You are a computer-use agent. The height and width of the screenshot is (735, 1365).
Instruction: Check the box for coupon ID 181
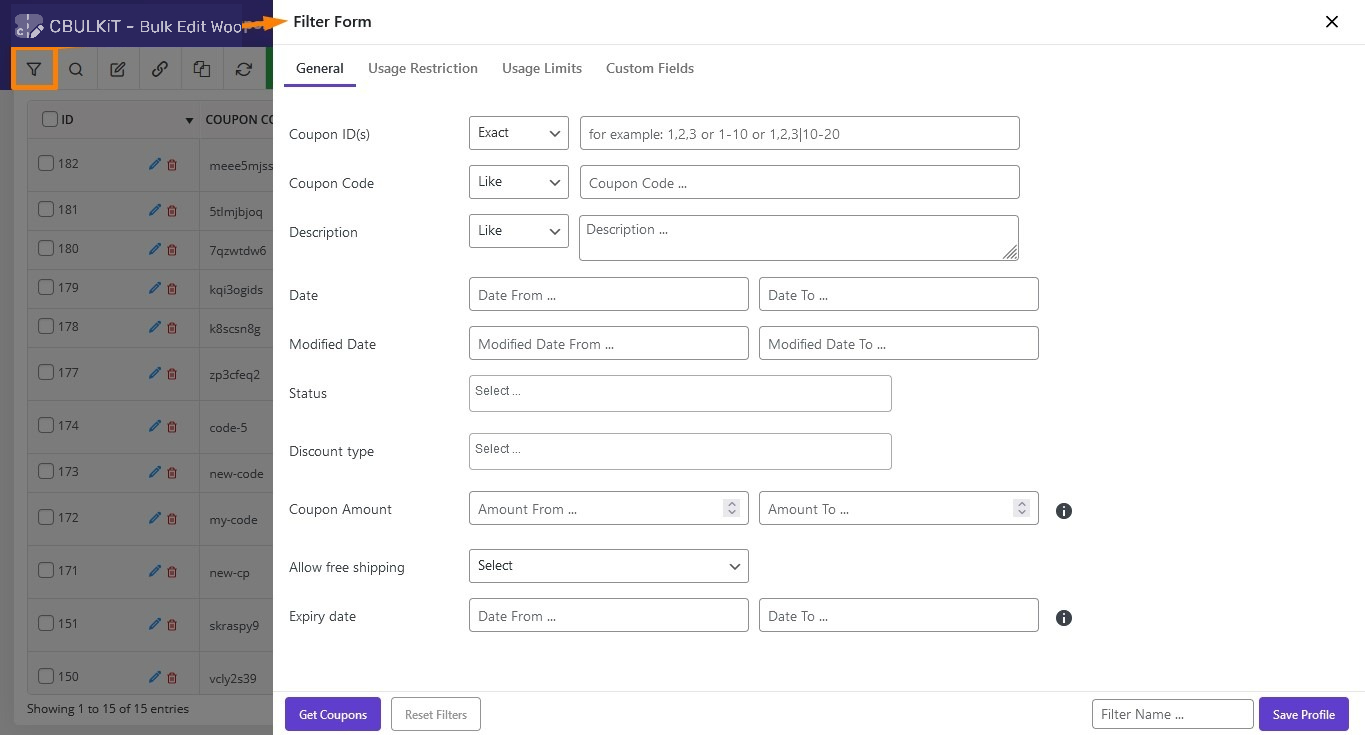tap(46, 210)
